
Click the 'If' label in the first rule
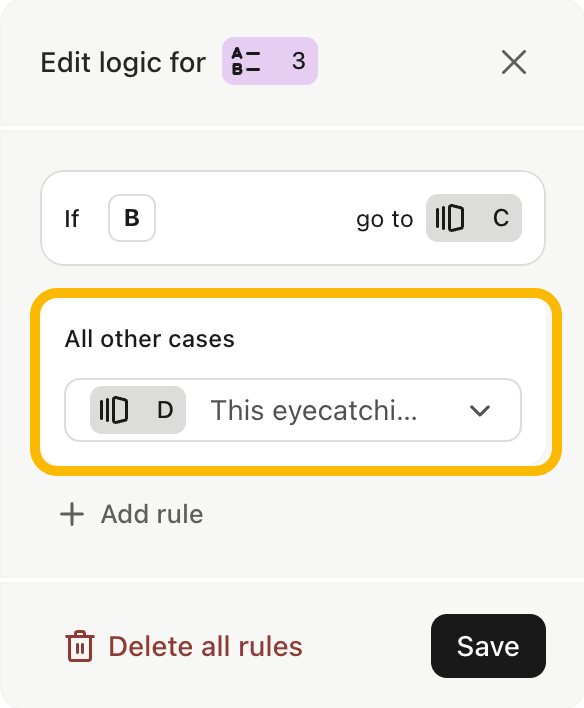tap(72, 219)
